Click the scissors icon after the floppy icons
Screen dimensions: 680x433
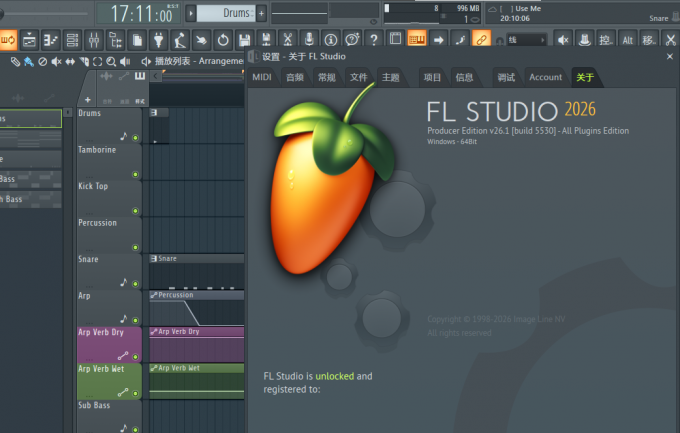[x=288, y=40]
